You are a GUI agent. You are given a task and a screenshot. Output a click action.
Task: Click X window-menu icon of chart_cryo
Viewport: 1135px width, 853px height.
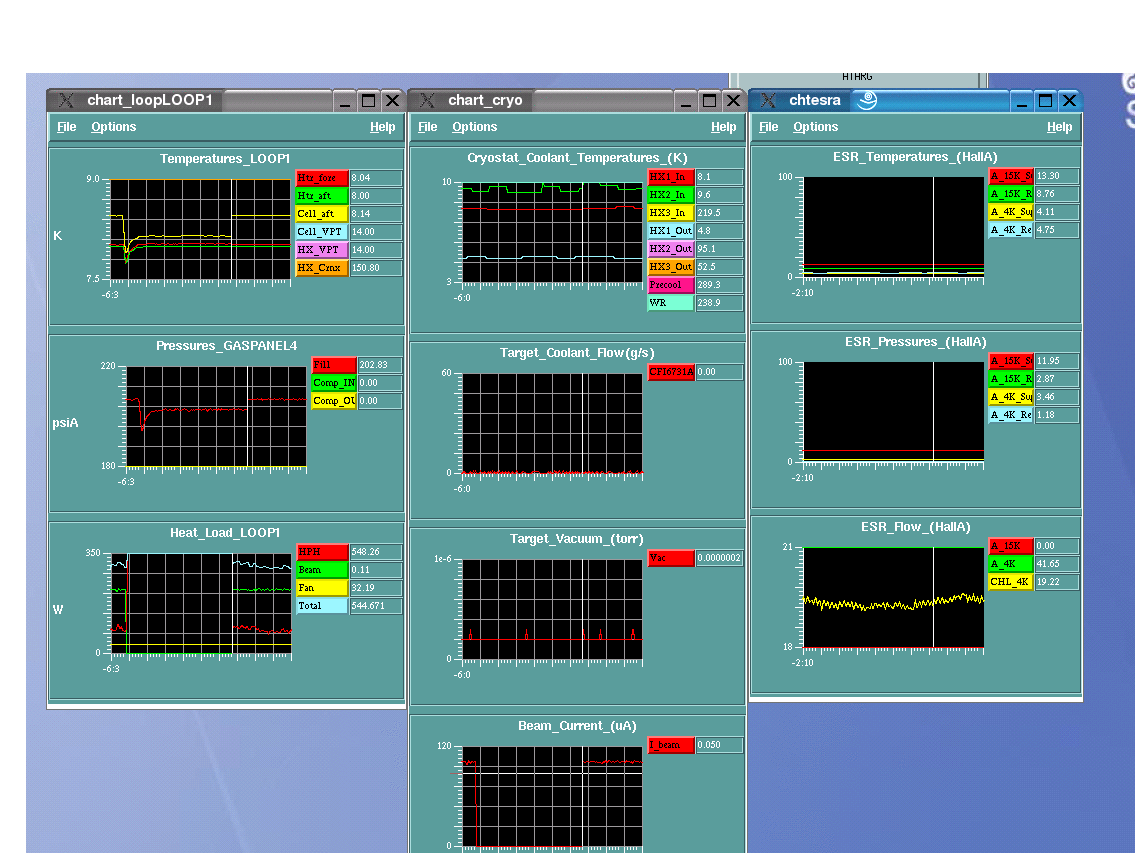(427, 100)
